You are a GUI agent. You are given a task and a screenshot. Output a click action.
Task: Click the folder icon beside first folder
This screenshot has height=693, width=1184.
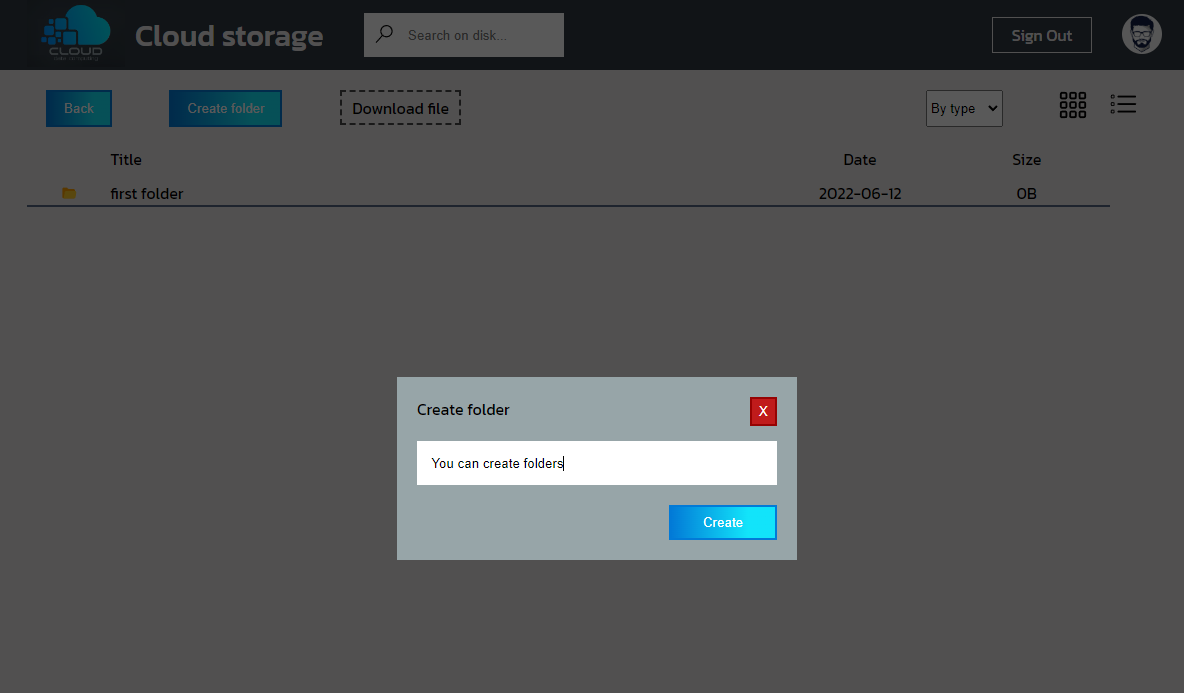click(x=68, y=193)
